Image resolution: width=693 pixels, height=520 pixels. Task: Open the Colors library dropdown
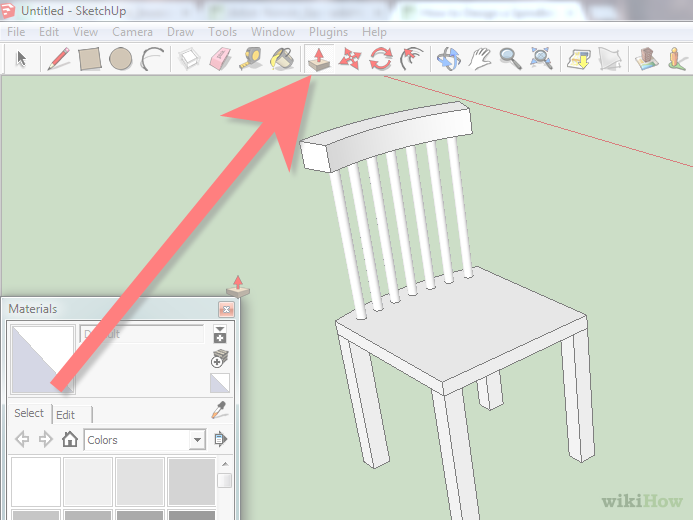pyautogui.click(x=197, y=439)
